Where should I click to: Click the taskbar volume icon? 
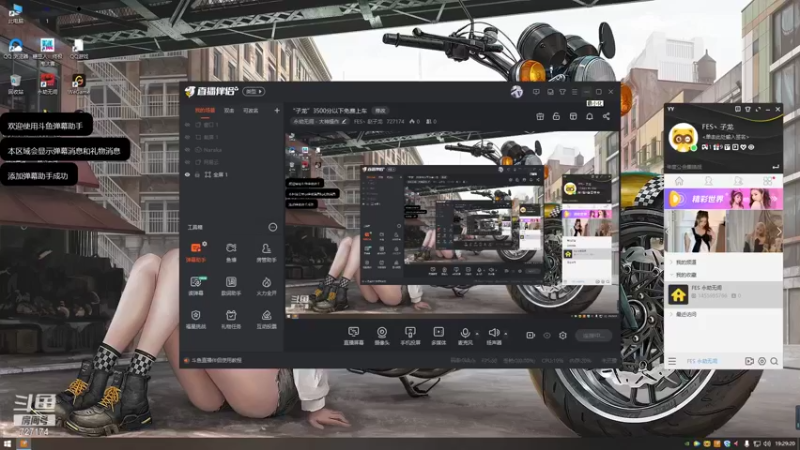coord(767,444)
